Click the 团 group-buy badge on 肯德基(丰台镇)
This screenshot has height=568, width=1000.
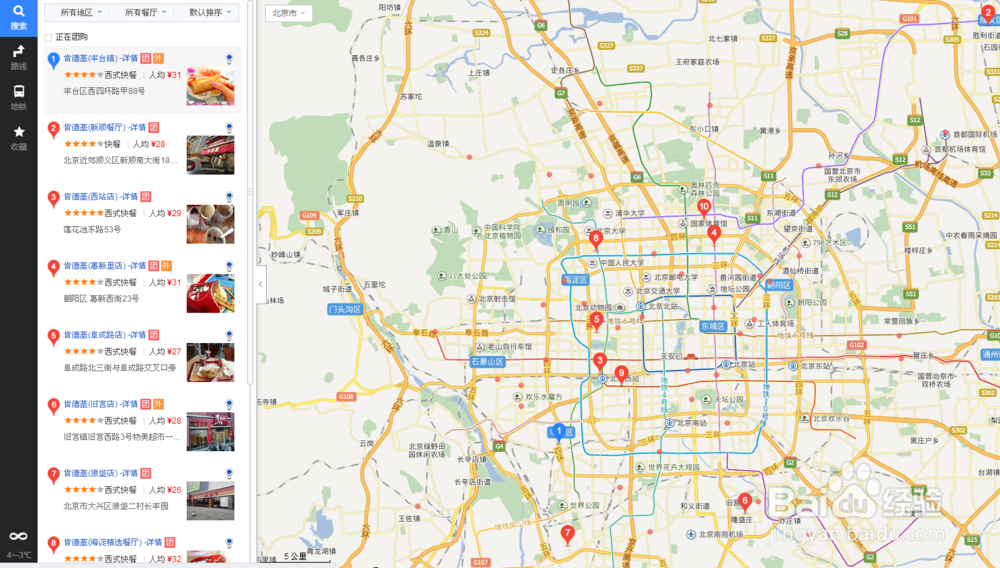[x=145, y=59]
